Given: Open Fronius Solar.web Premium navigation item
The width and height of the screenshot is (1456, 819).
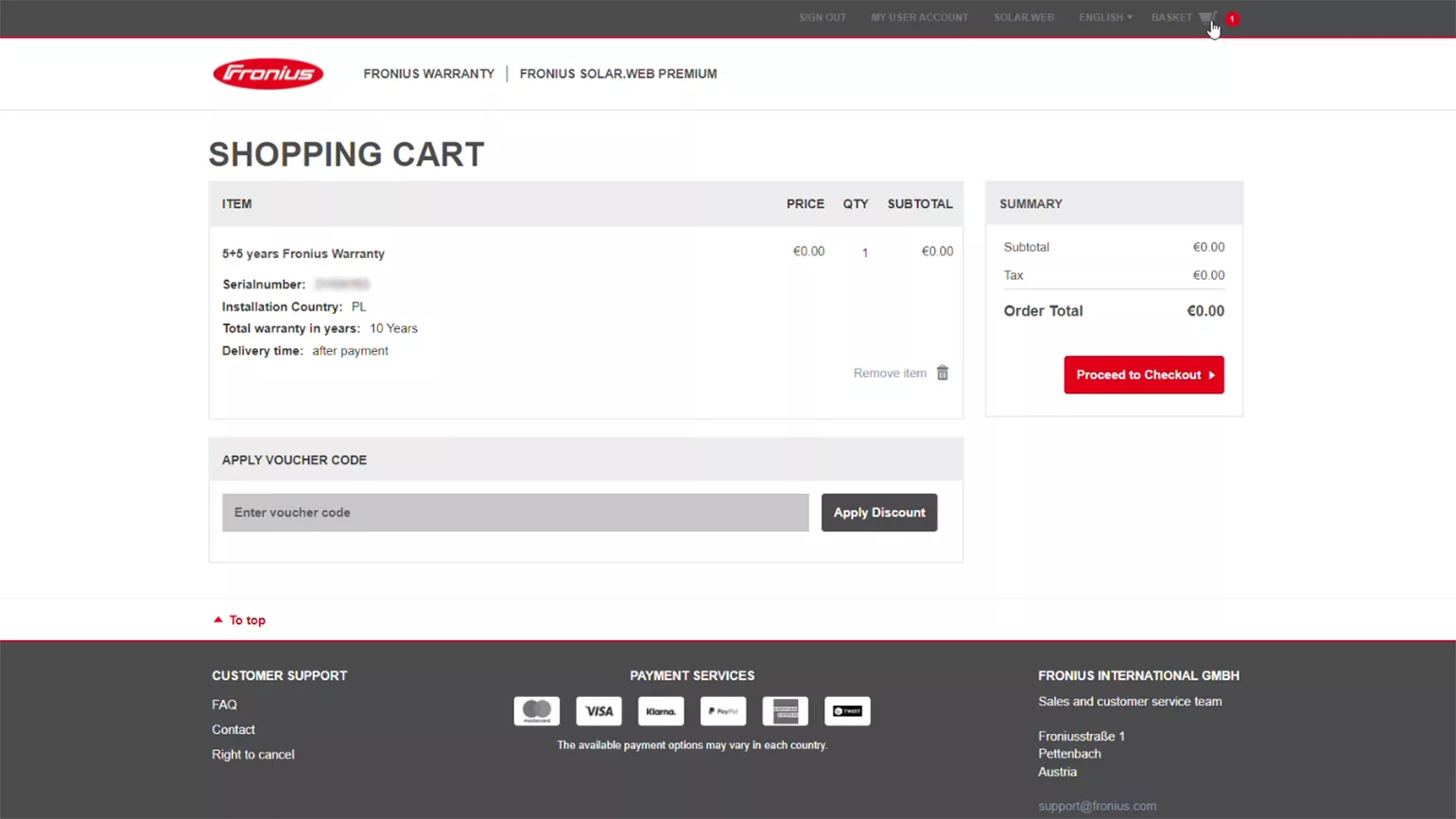Looking at the screenshot, I should [x=618, y=74].
